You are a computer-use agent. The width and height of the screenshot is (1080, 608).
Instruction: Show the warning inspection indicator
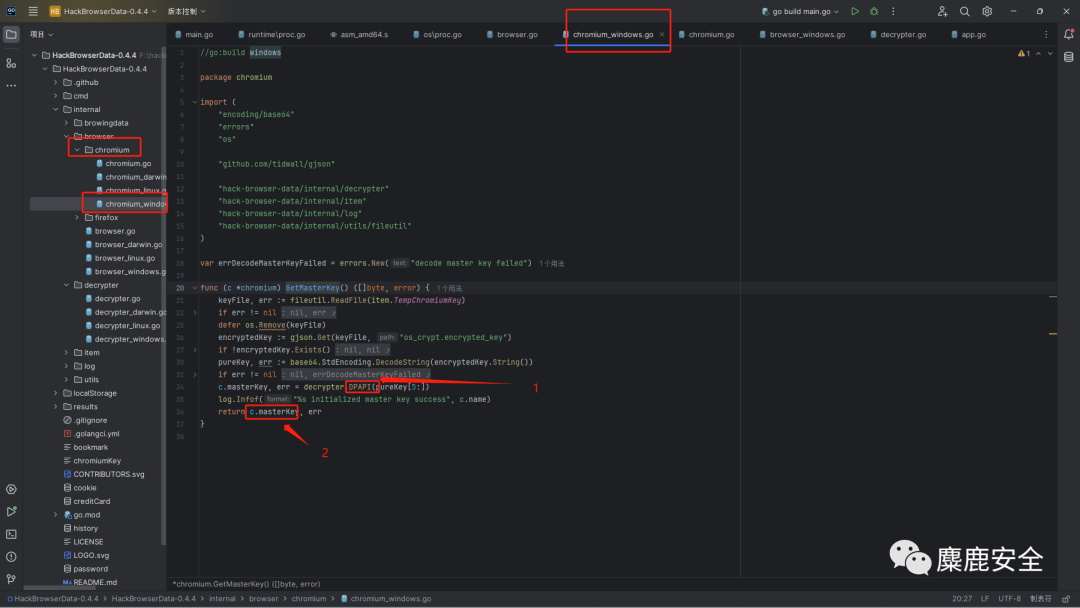click(1024, 53)
